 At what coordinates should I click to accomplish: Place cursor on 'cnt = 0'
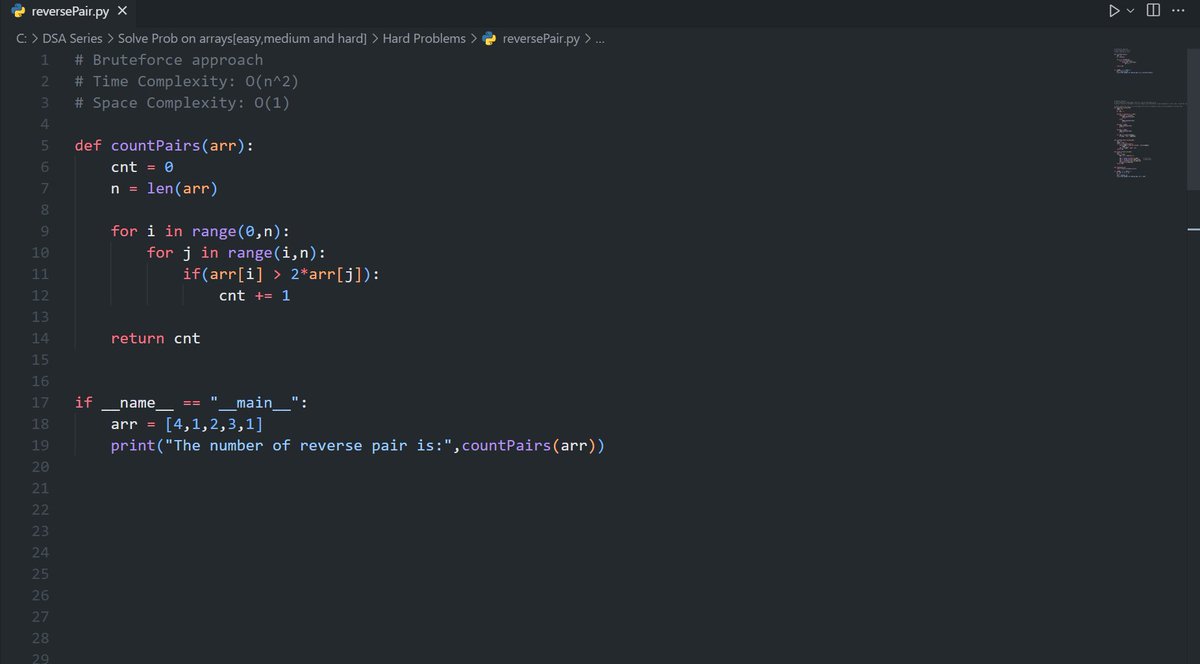click(x=142, y=167)
